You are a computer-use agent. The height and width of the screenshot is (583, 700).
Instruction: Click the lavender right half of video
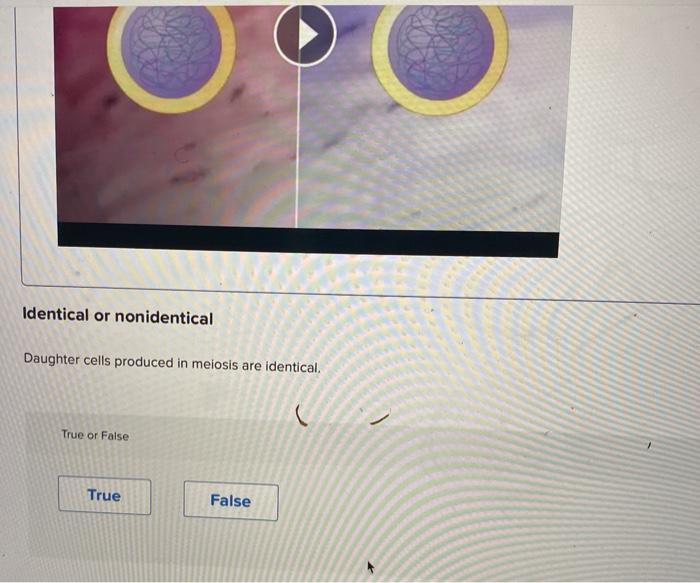tap(431, 170)
